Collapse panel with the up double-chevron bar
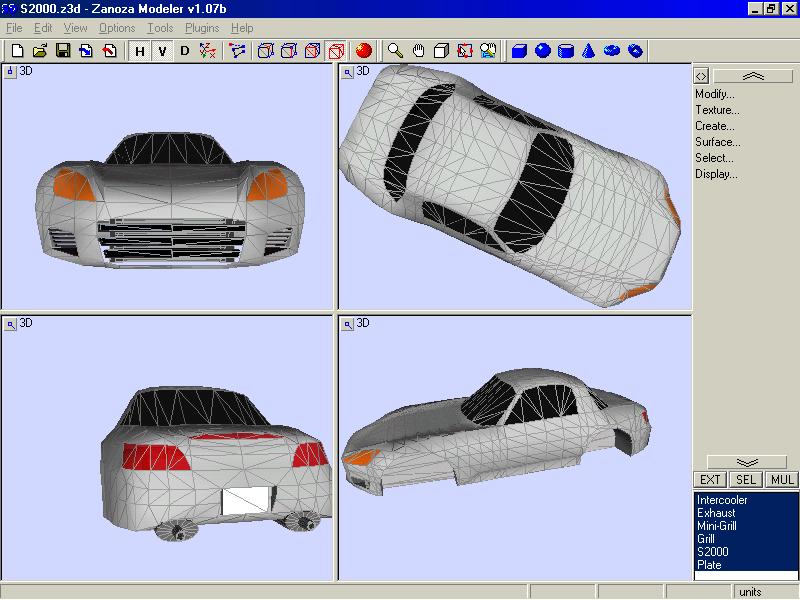800x600 pixels. (753, 76)
